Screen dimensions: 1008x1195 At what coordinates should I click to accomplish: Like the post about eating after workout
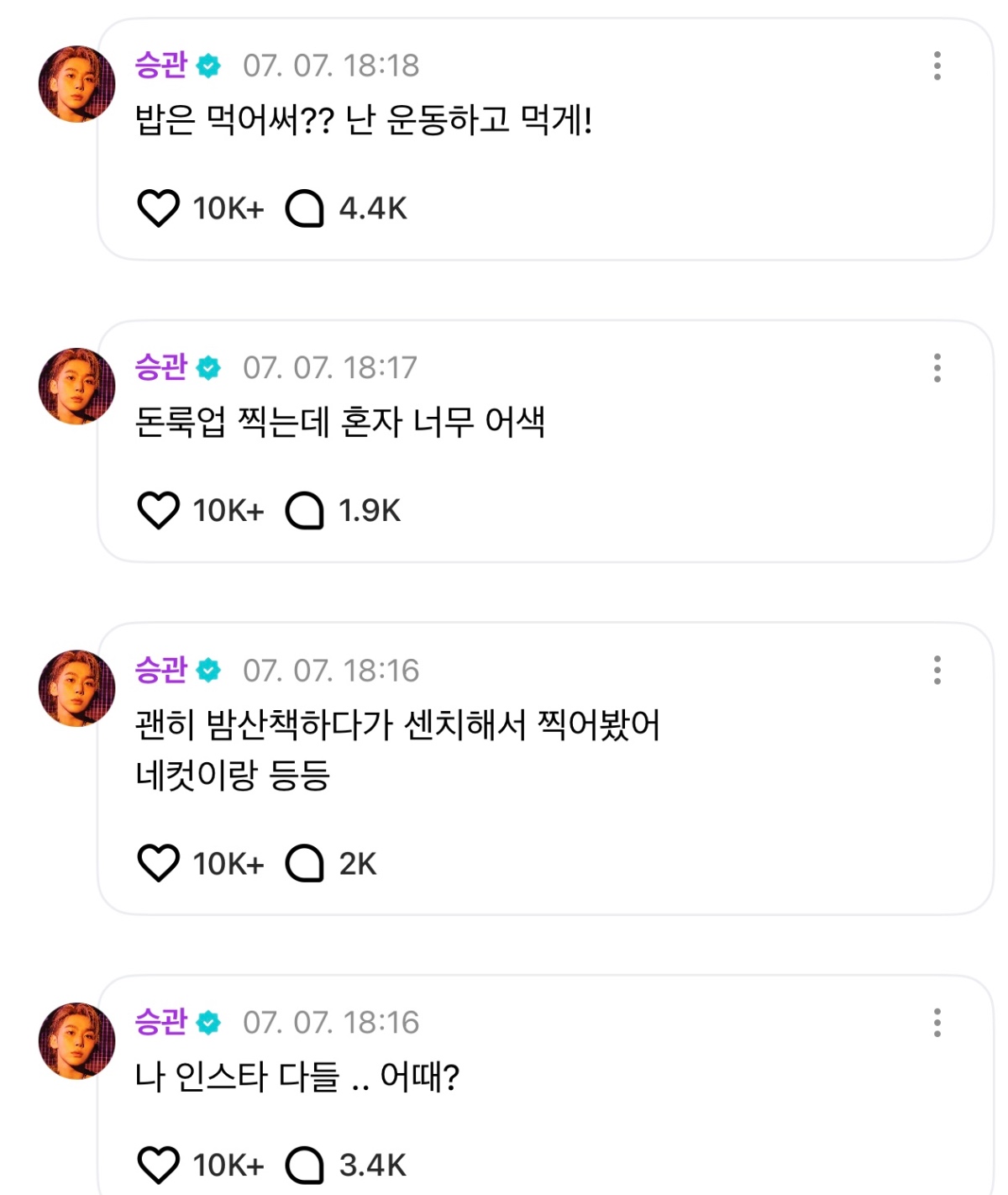[158, 208]
